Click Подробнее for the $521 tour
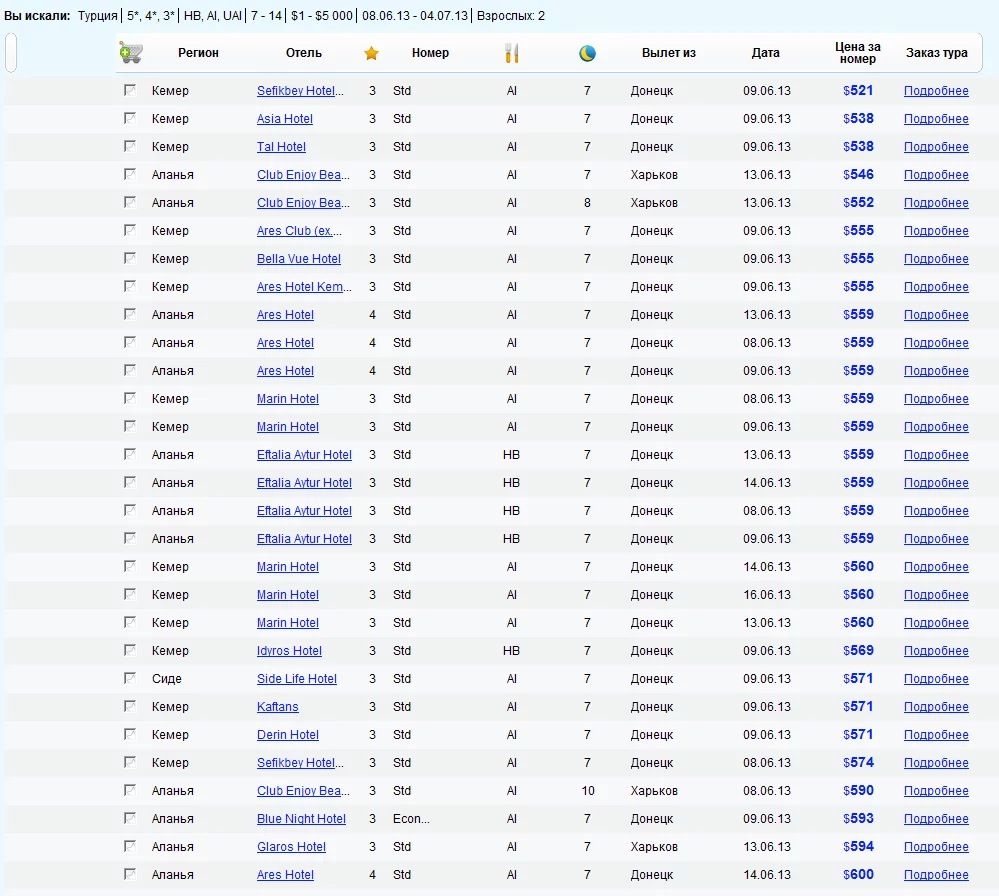Viewport: 999px width, 896px height. (936, 90)
